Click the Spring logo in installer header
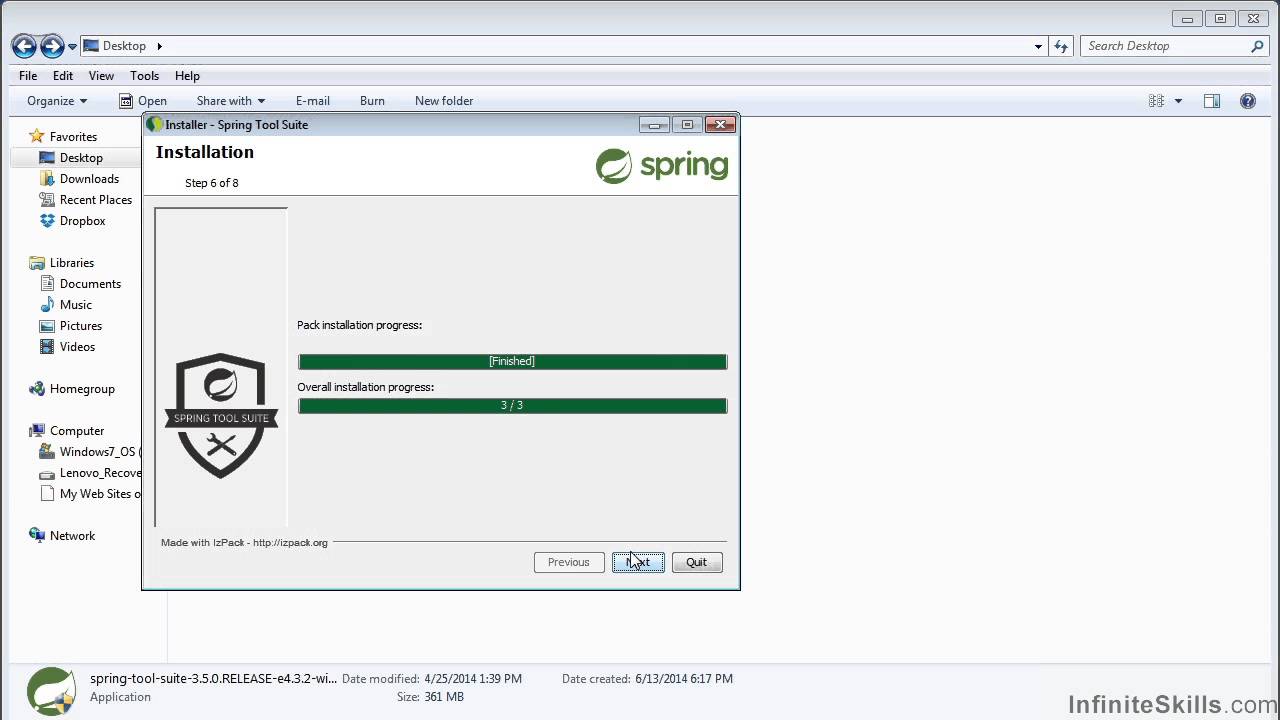This screenshot has height=720, width=1280. click(662, 166)
